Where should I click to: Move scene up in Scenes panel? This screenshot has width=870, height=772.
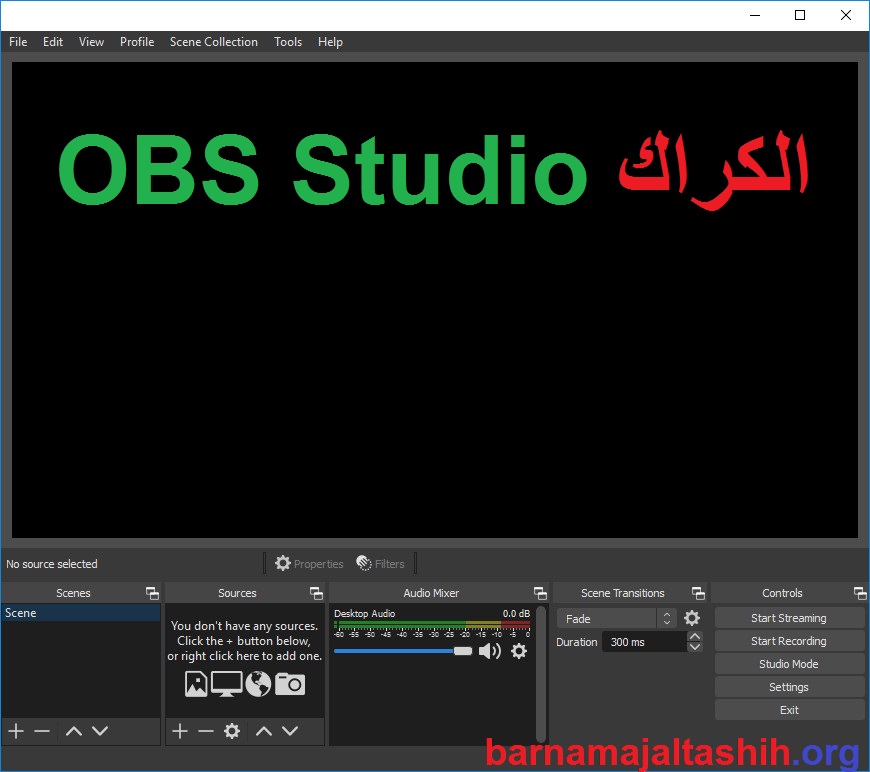74,731
